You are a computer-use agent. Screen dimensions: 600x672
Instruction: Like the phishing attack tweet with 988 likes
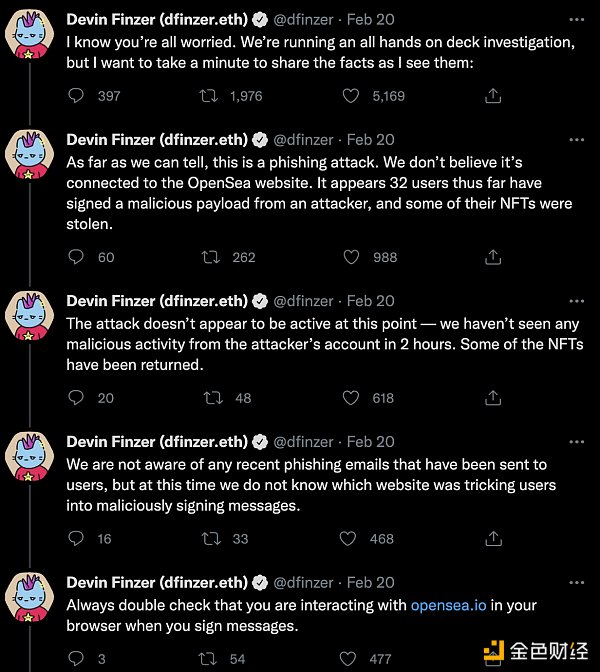pyautogui.click(x=351, y=257)
